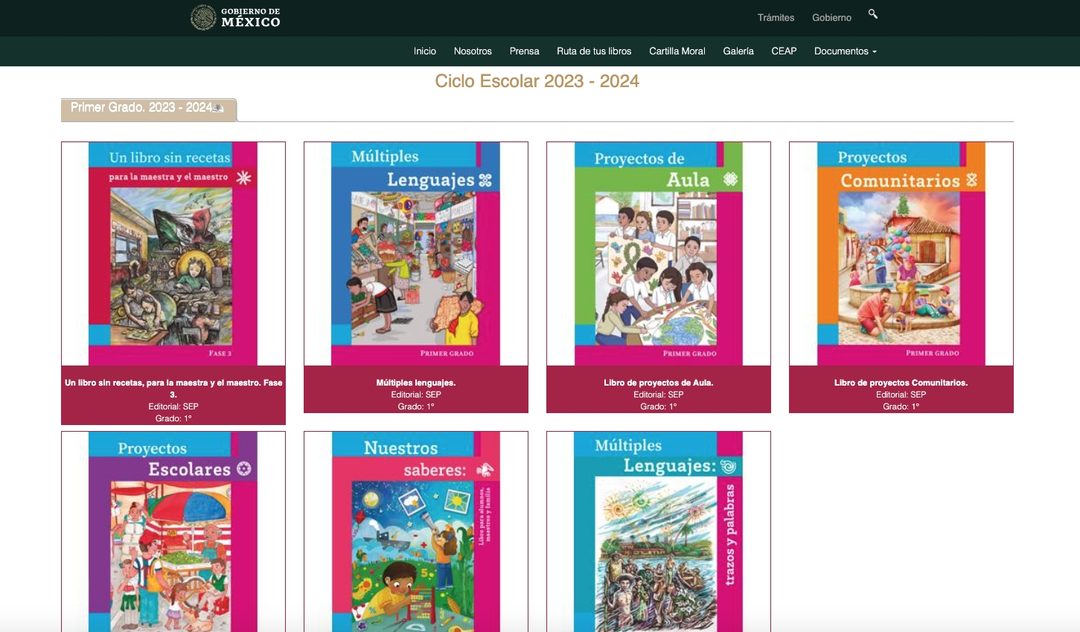Viewport: 1080px width, 632px height.
Task: Go to Galería in the navigation
Action: pos(738,51)
